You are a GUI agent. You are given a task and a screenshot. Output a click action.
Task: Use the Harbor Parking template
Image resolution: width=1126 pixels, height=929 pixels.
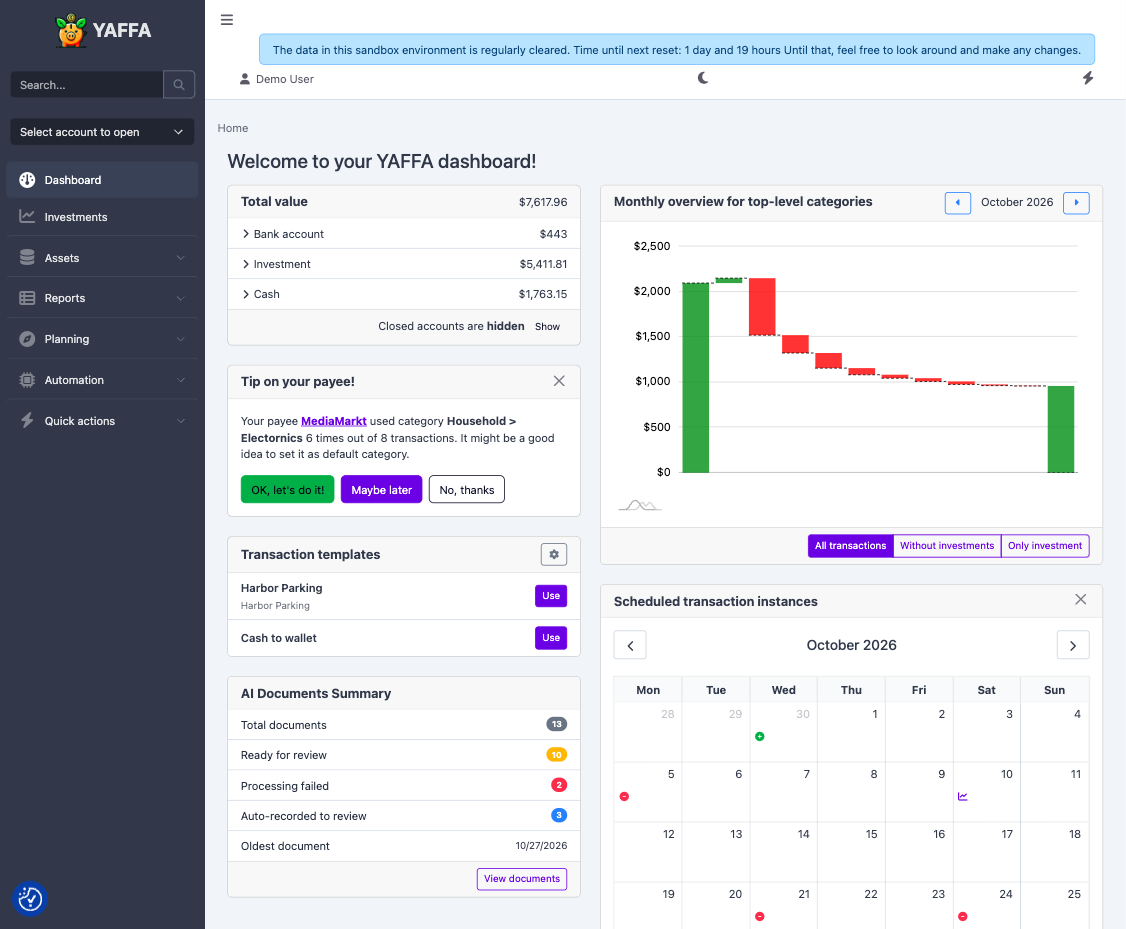551,596
